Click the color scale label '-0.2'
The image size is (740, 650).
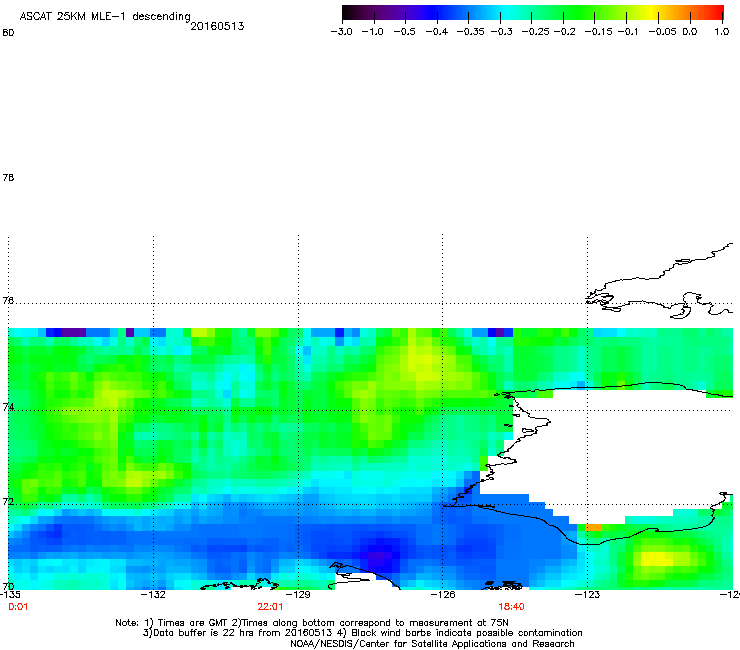coord(564,32)
